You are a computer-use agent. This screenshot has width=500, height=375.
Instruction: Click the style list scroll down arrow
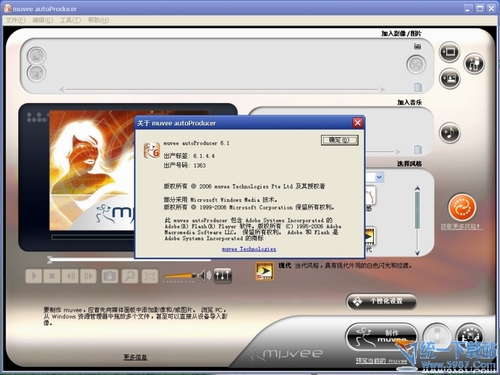(x=417, y=253)
